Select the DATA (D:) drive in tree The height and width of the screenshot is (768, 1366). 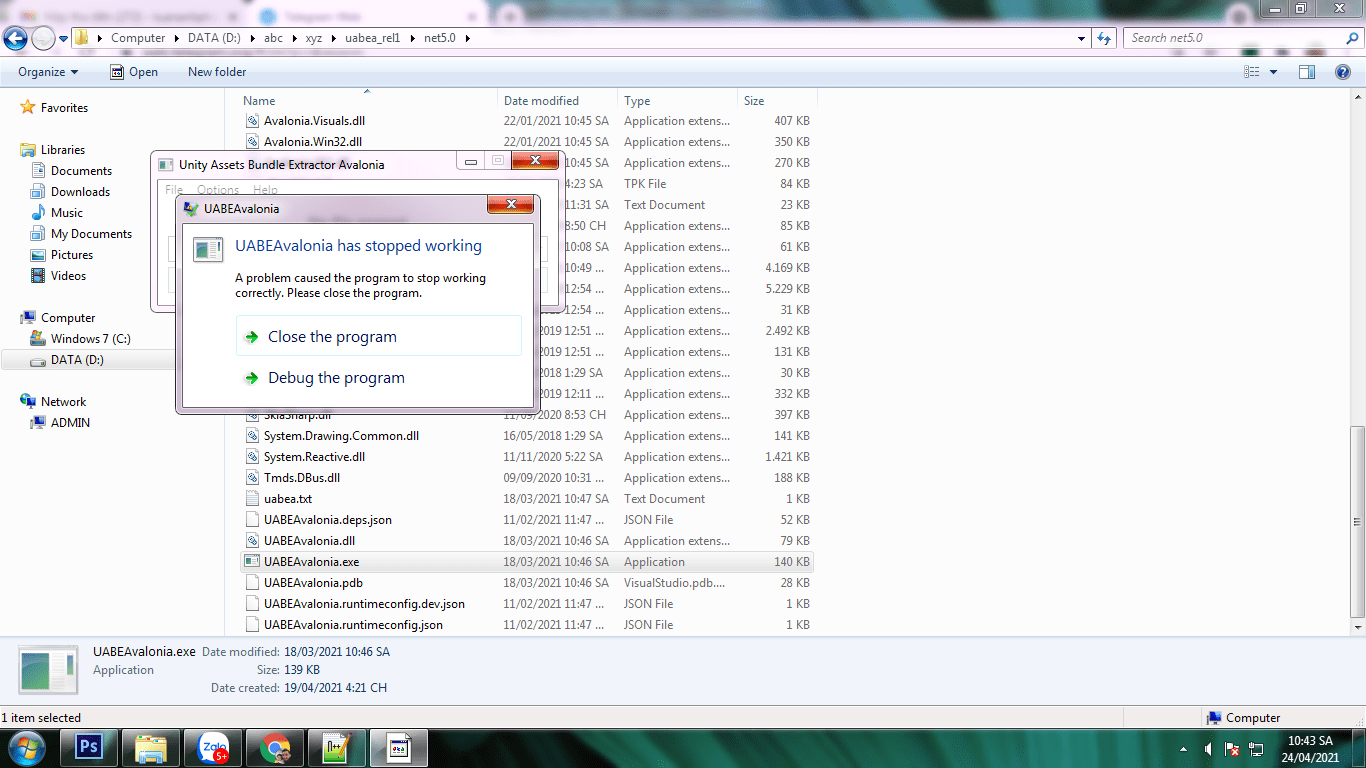pos(77,360)
